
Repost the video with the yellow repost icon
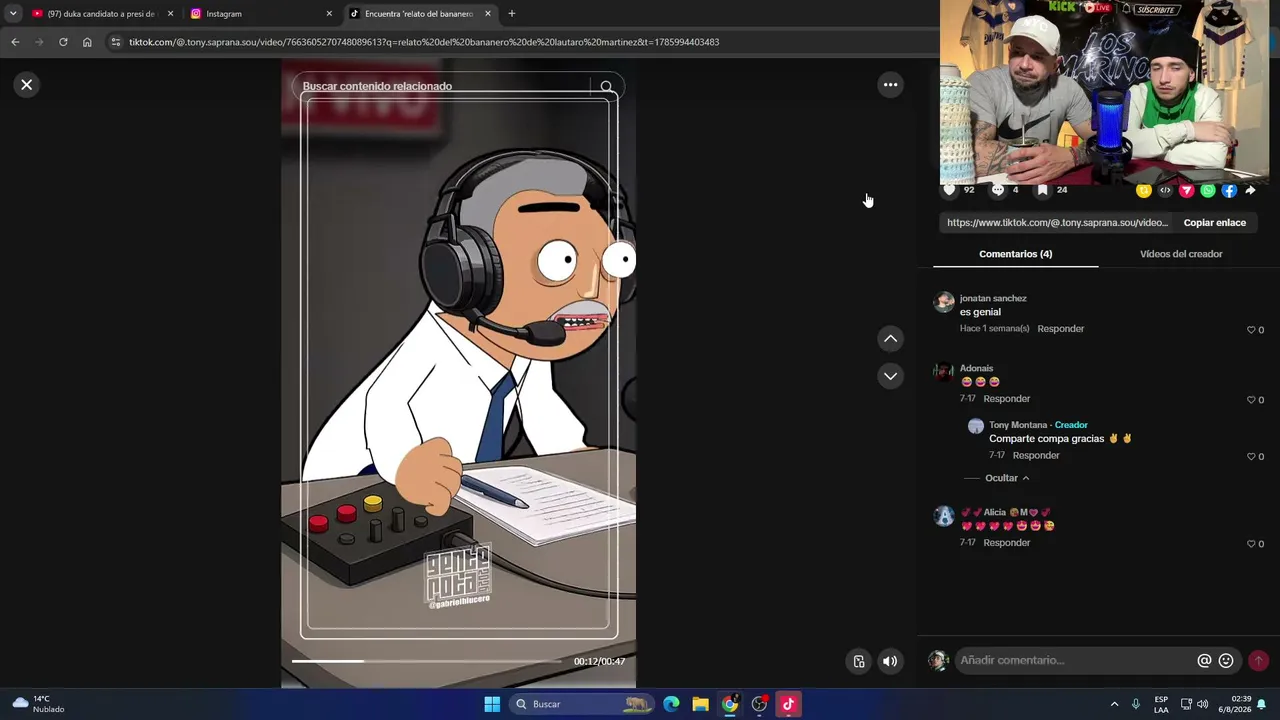(1144, 191)
